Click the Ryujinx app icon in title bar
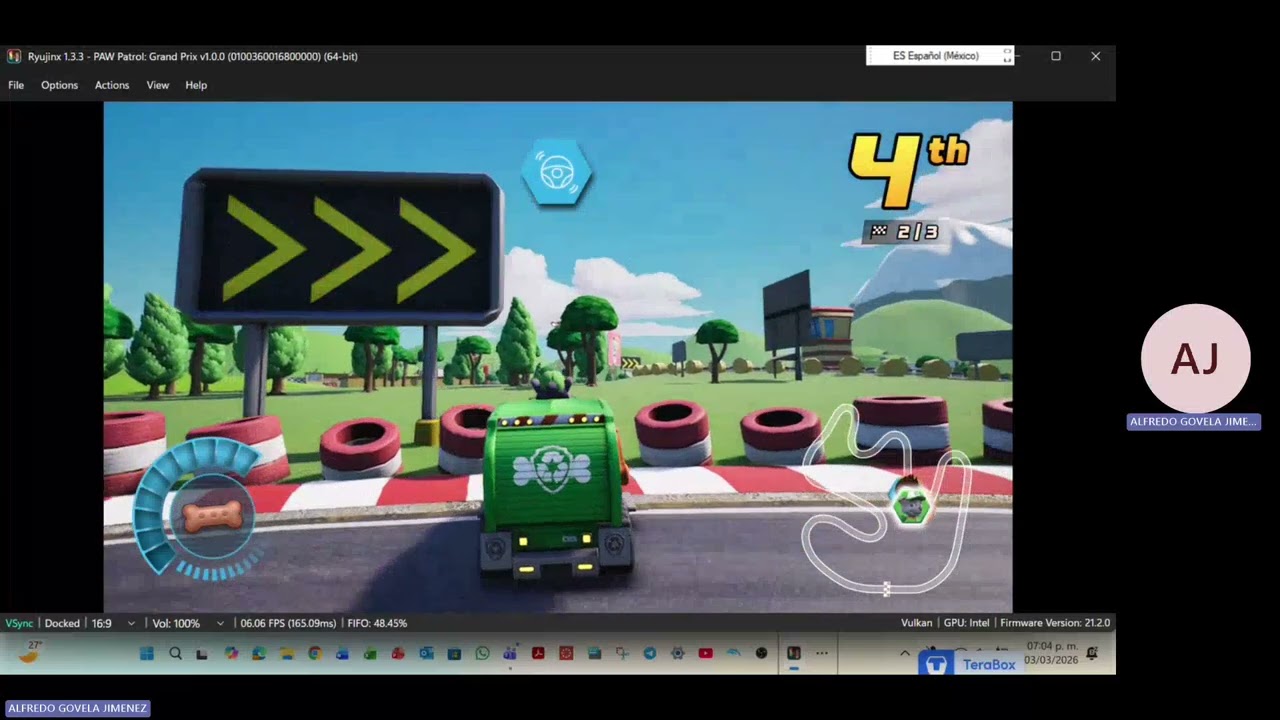This screenshot has width=1280, height=720. tap(14, 56)
